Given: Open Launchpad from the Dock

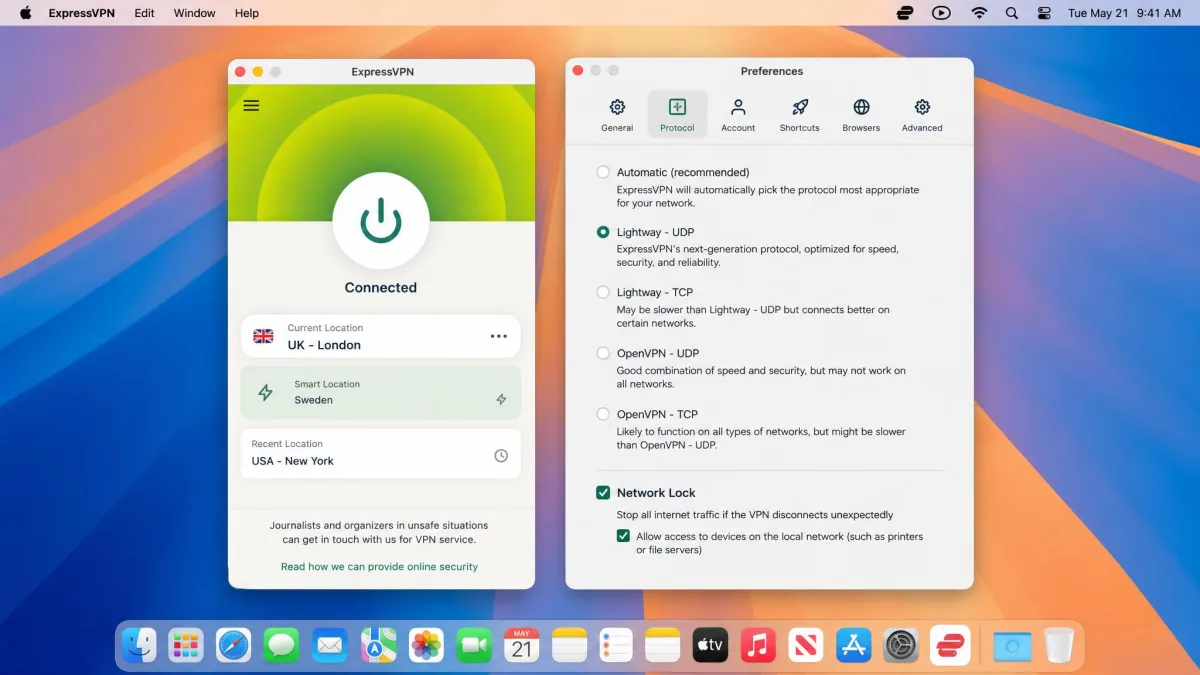Looking at the screenshot, I should pyautogui.click(x=186, y=645).
